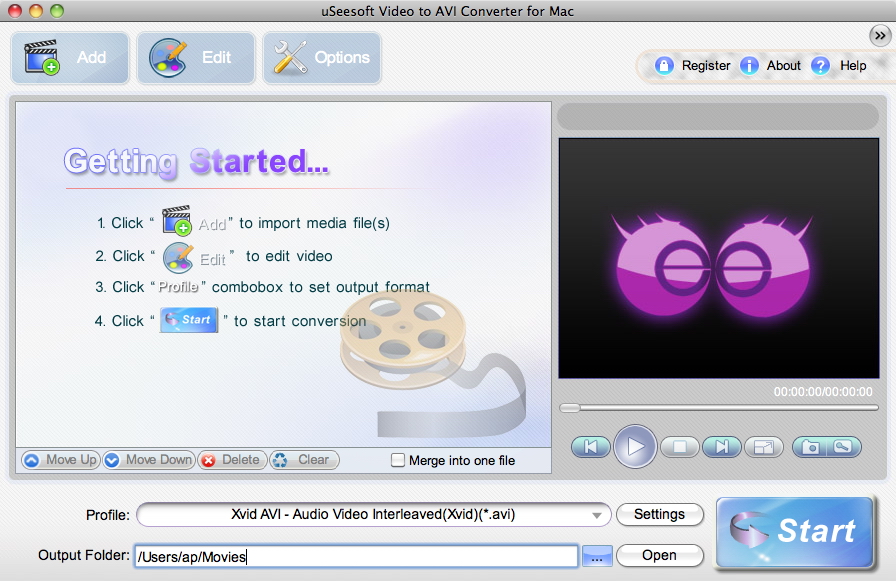Play the video preview
896x581 pixels.
click(635, 446)
